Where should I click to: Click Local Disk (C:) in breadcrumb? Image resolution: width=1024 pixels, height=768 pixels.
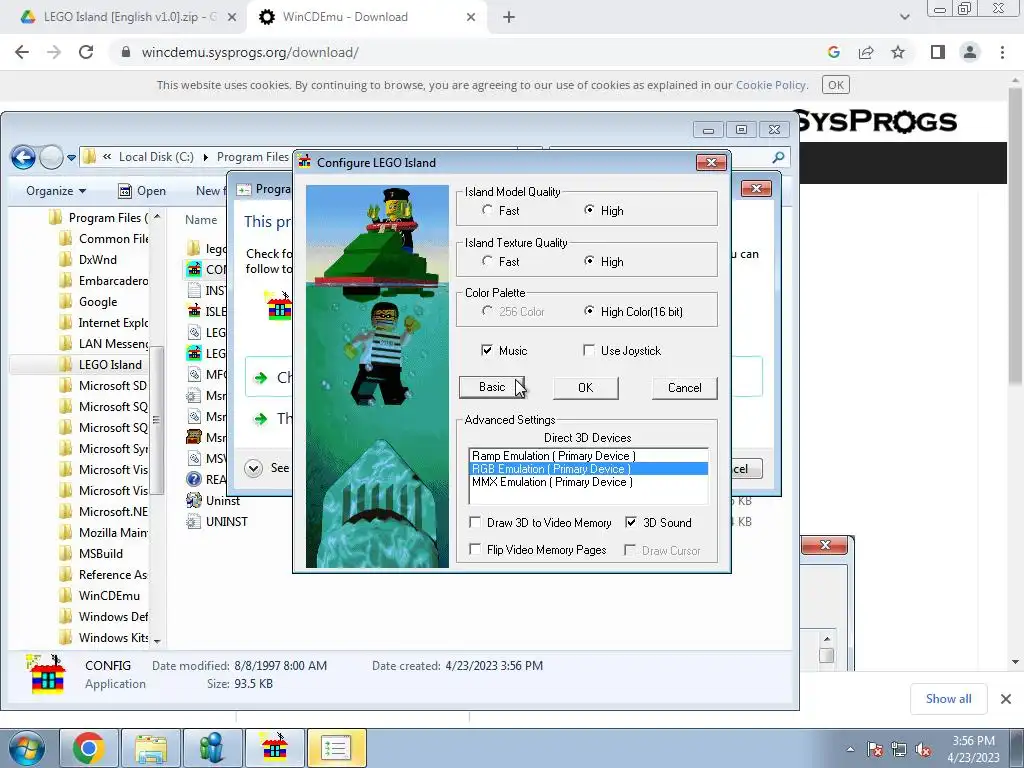[156, 157]
